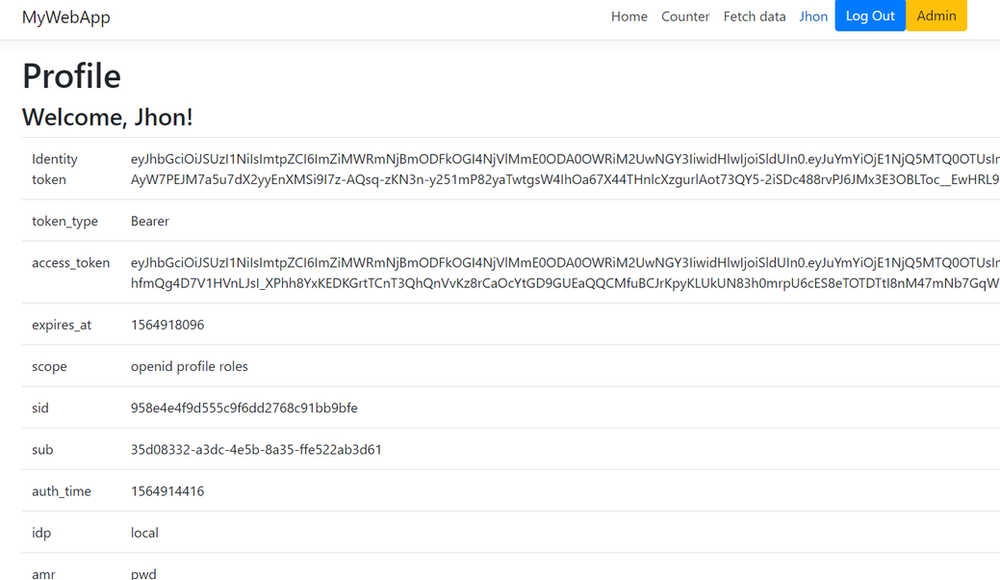Image resolution: width=1000 pixels, height=580 pixels.
Task: Click the Profile page heading
Action: click(x=72, y=76)
